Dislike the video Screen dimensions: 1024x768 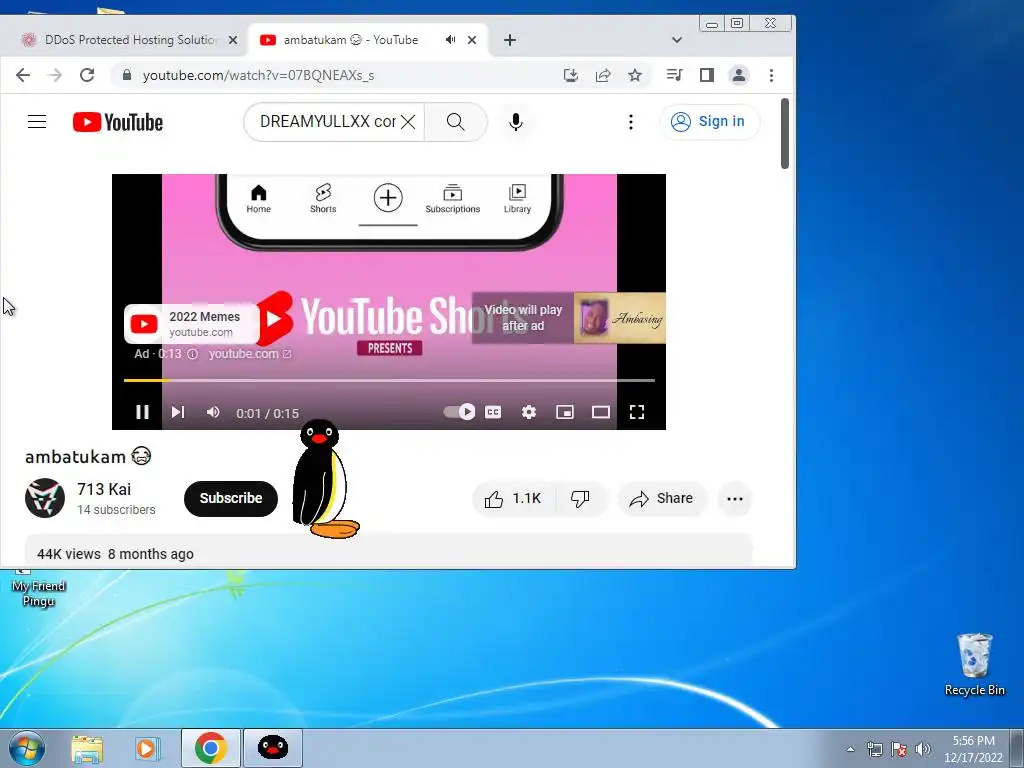pos(580,499)
